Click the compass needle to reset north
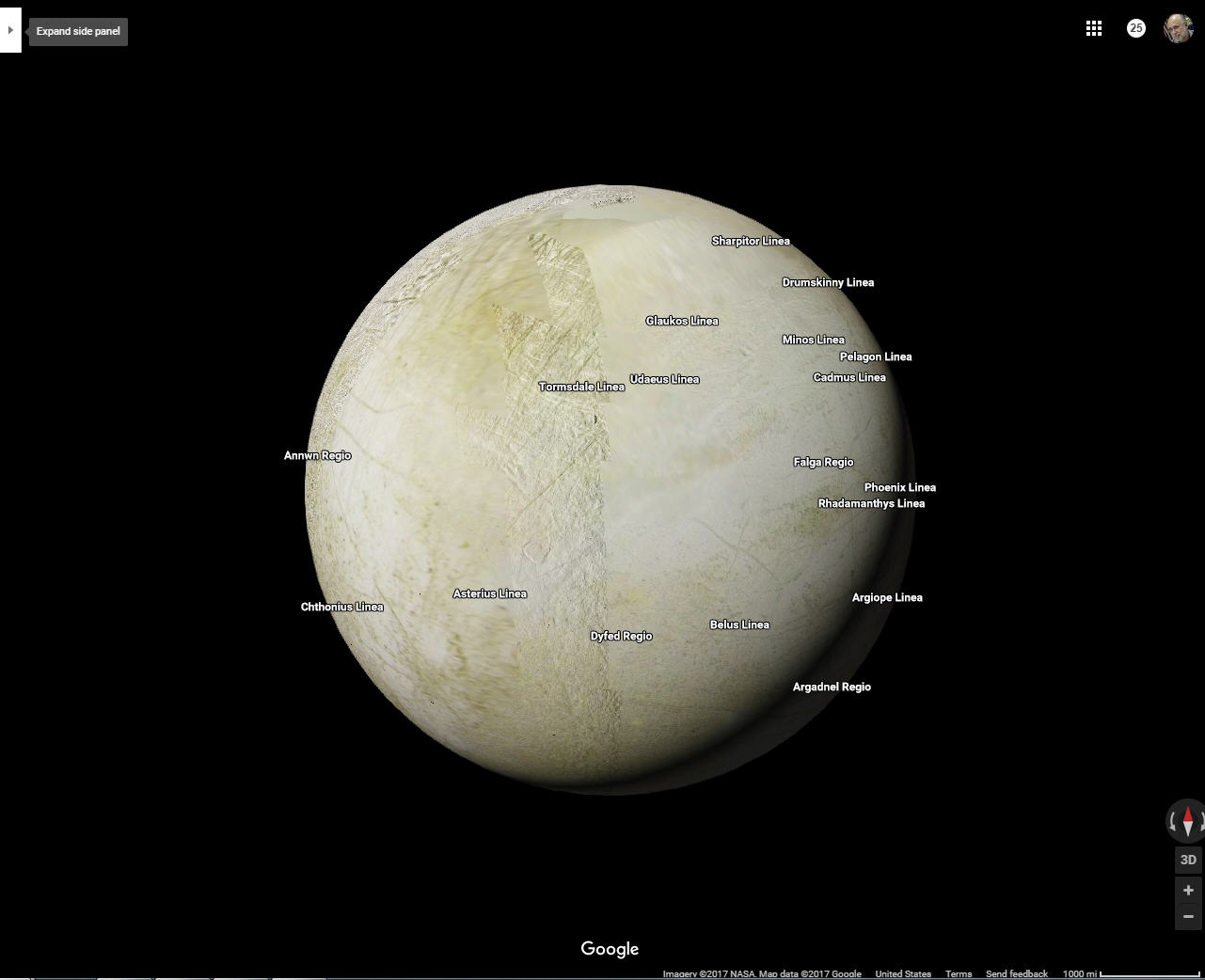This screenshot has height=980, width=1205. click(x=1187, y=821)
